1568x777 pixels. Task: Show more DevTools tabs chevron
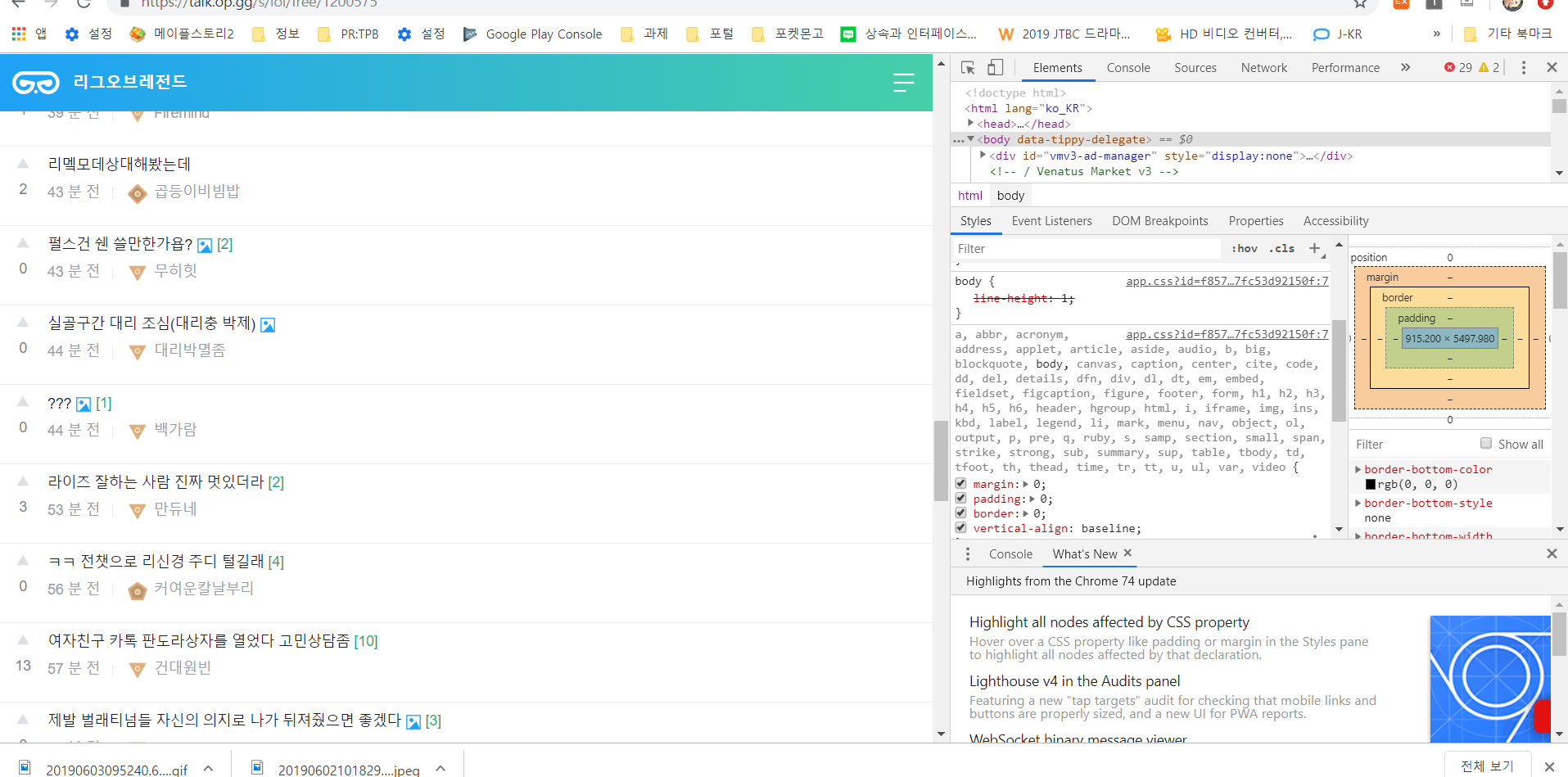point(1406,68)
